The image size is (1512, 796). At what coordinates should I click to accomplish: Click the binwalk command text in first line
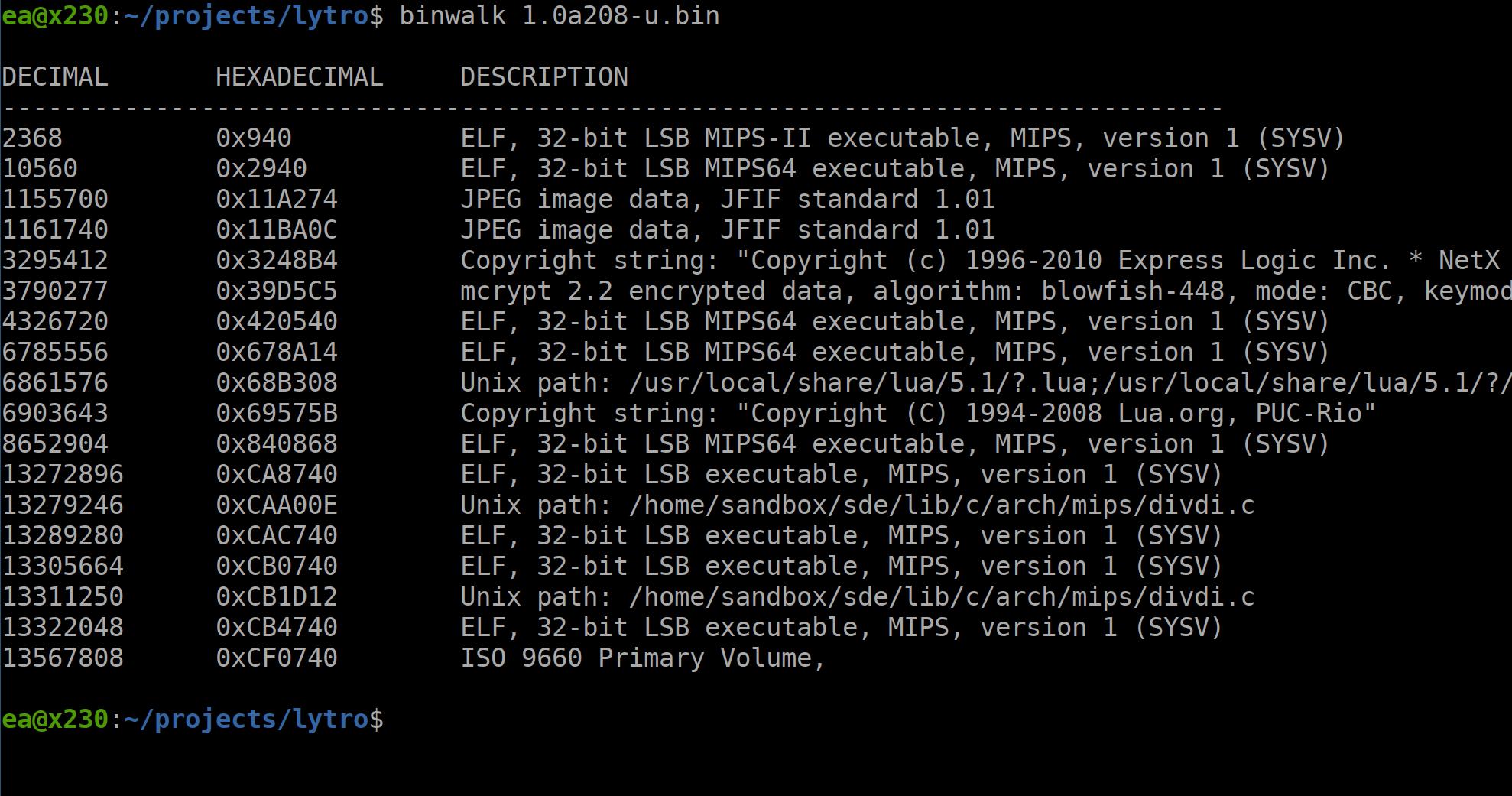click(x=560, y=16)
